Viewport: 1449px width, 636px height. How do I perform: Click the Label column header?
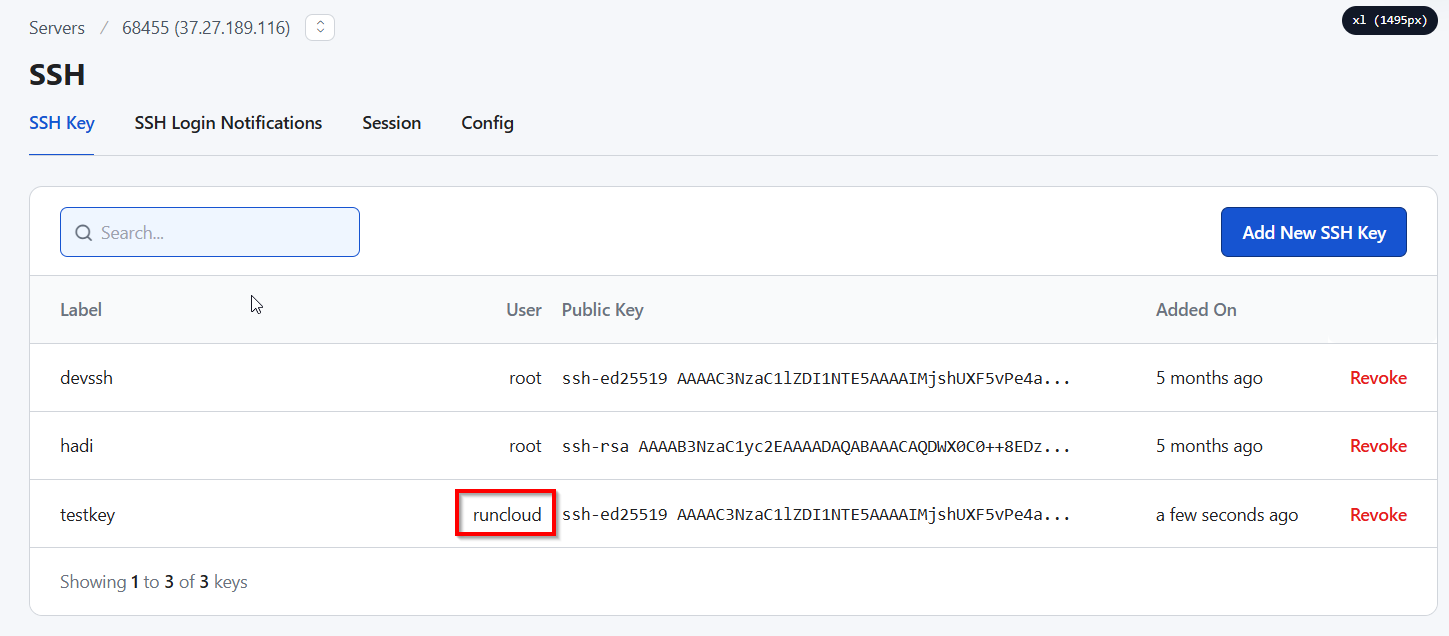coord(81,310)
